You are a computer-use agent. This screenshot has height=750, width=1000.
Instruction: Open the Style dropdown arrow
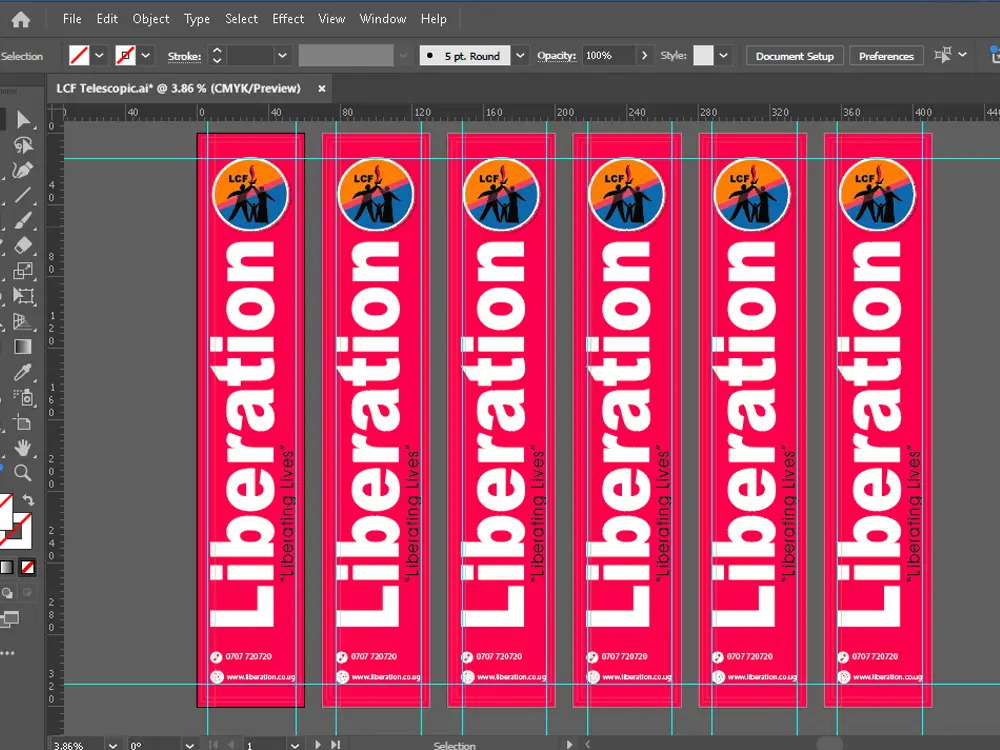point(723,55)
